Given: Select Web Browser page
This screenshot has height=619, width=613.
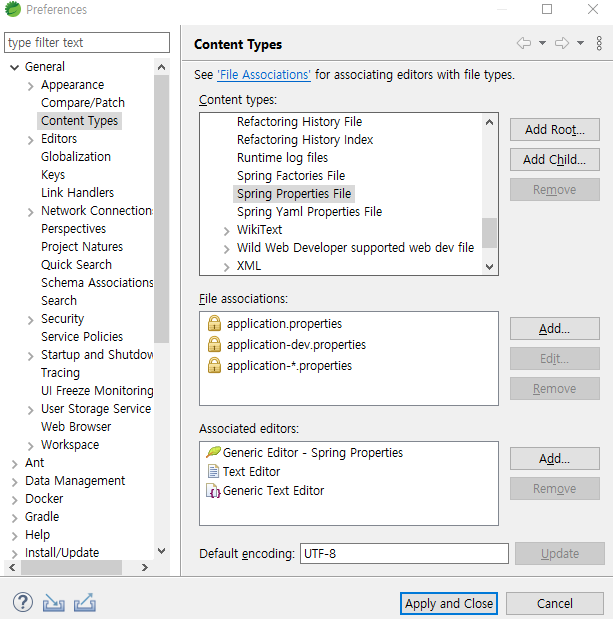Looking at the screenshot, I should coord(76,426).
